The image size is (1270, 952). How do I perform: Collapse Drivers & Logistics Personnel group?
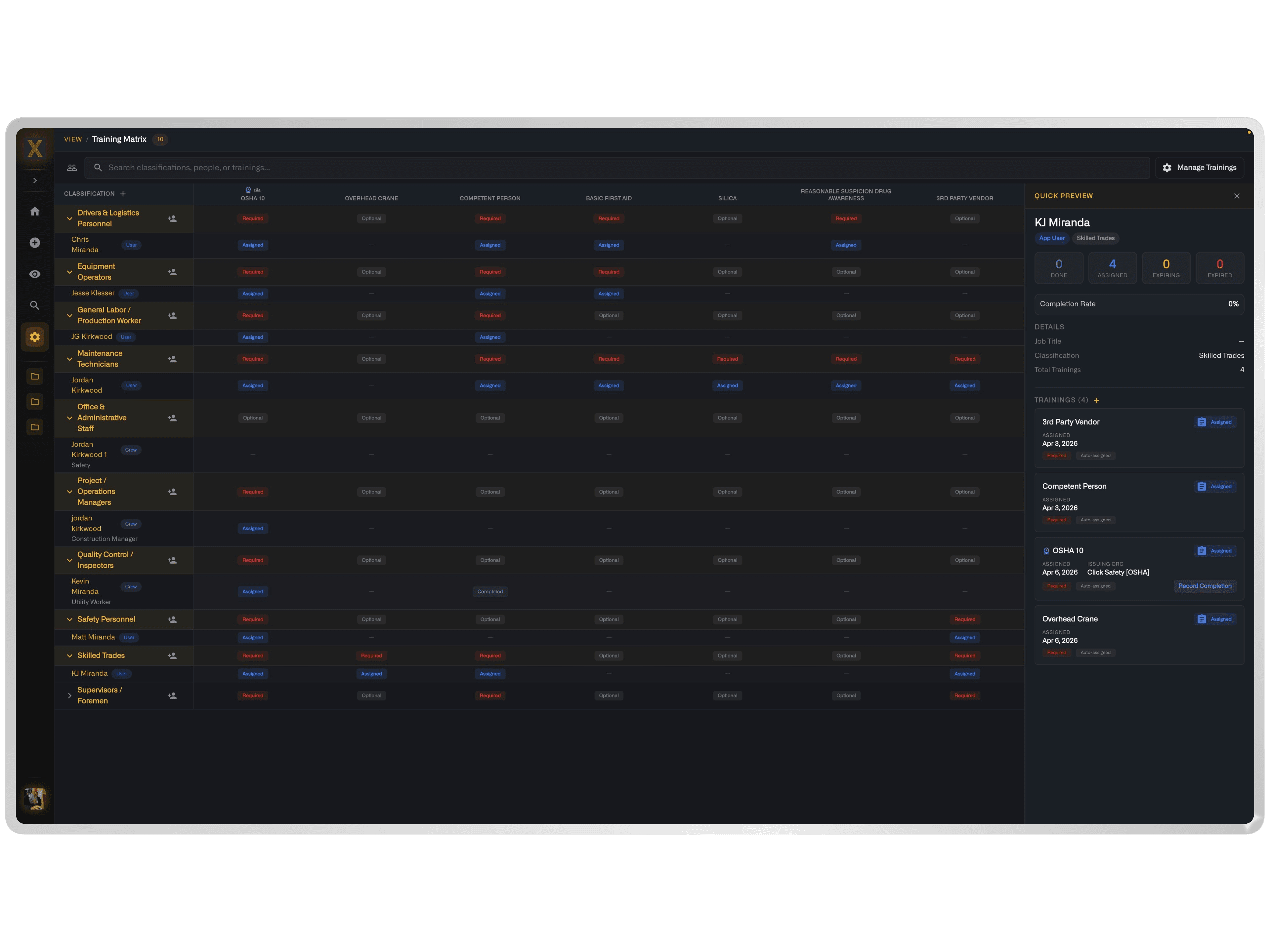[x=69, y=218]
